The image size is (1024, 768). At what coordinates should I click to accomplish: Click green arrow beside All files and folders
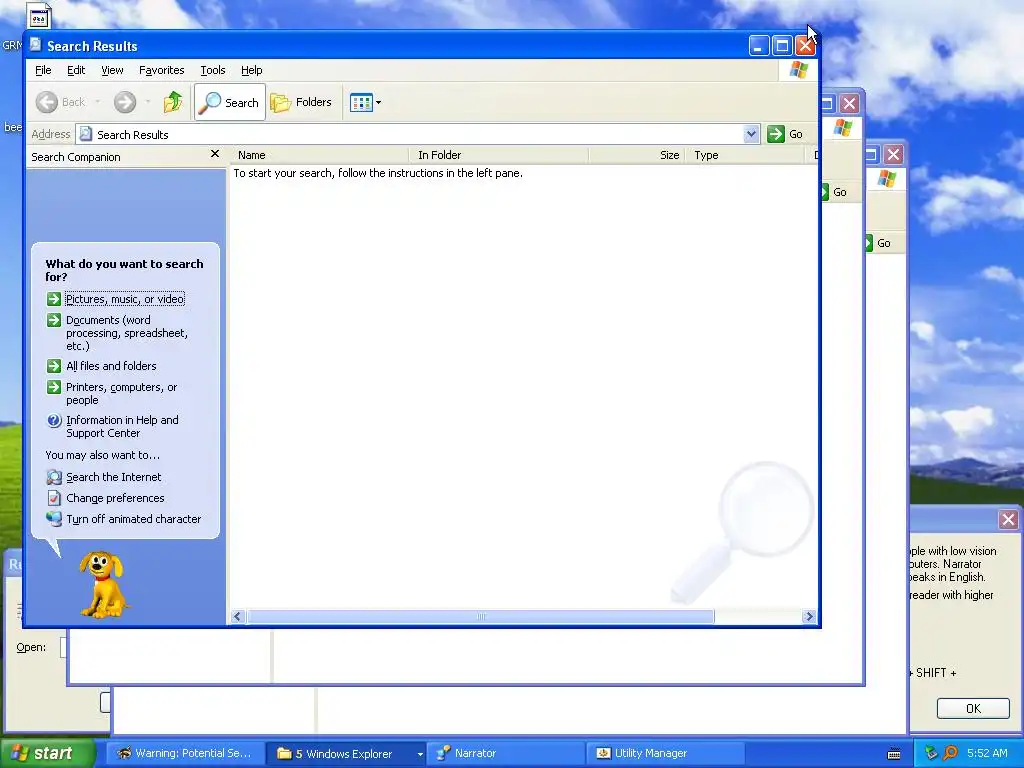[x=54, y=366]
